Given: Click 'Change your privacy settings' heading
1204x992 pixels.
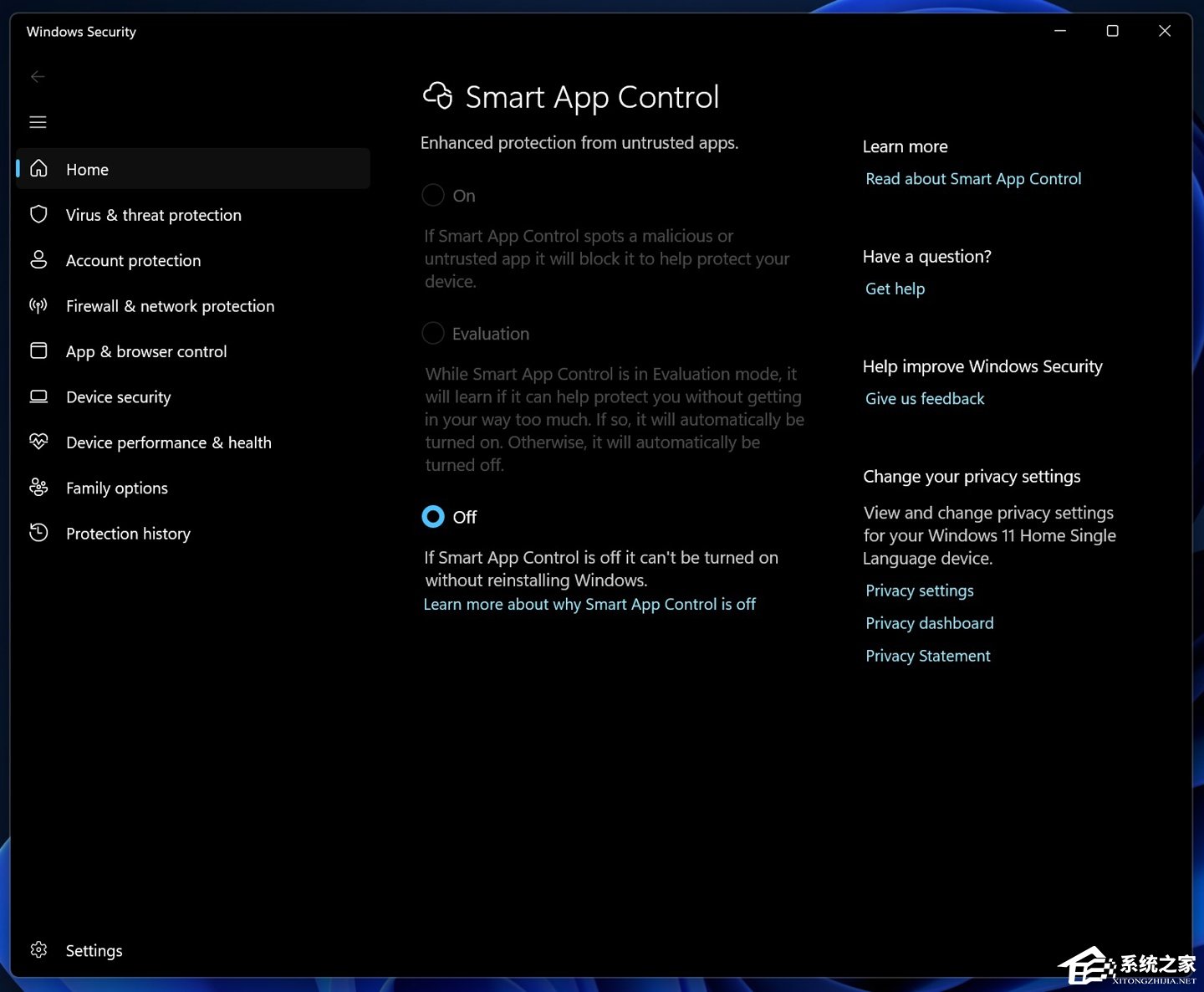Looking at the screenshot, I should (x=972, y=477).
